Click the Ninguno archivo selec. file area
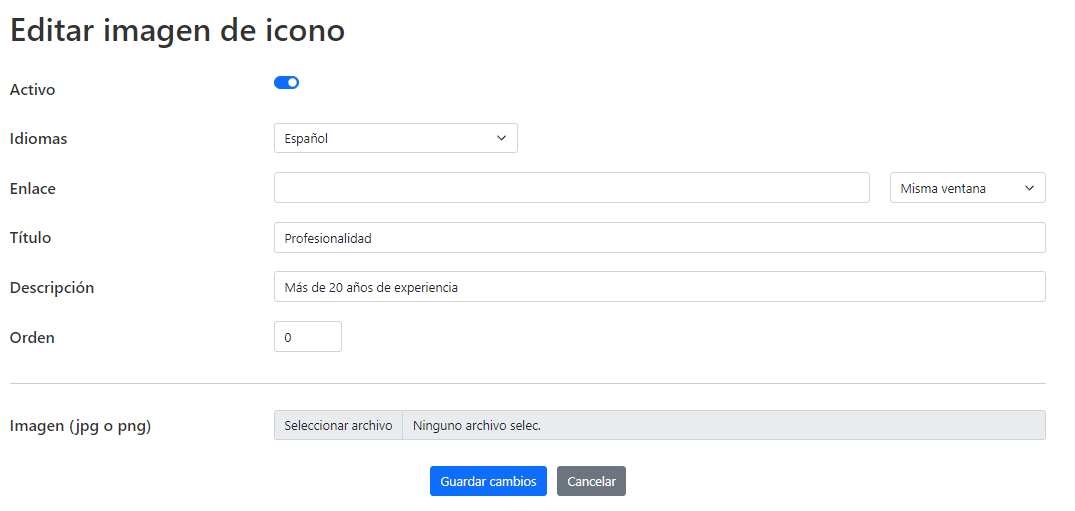Screen dimensions: 1075x511 (724, 425)
